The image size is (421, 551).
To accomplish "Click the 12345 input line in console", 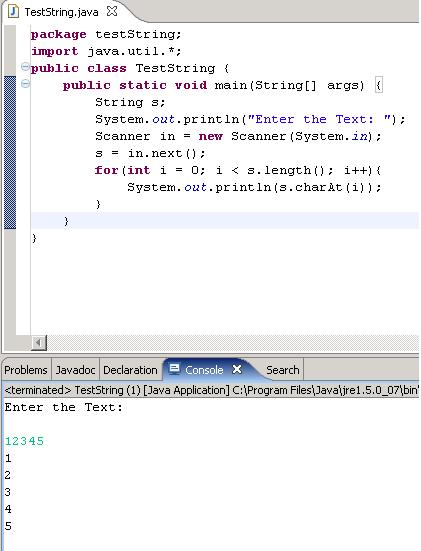I will [24, 441].
